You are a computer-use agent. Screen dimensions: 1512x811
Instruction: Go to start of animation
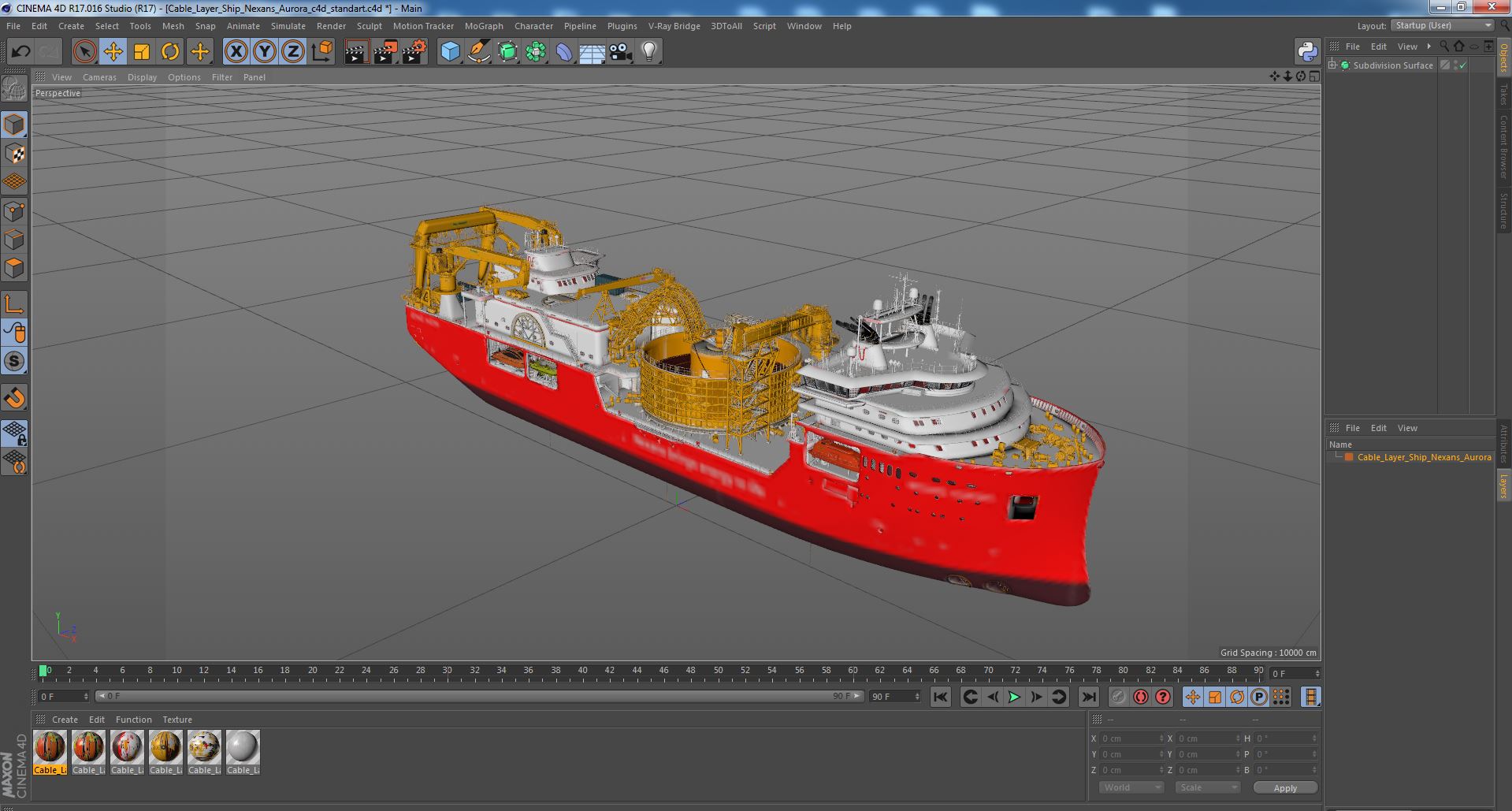click(940, 697)
